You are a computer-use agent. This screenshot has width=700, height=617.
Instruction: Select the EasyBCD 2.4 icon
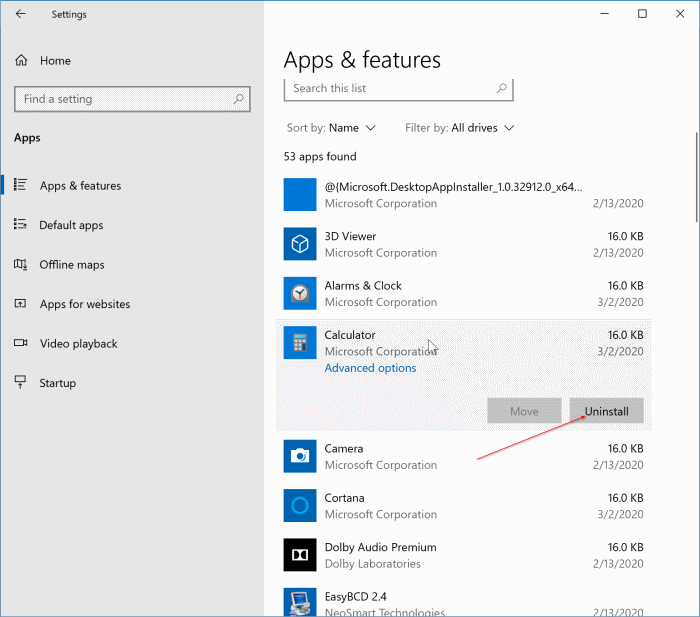[300, 602]
